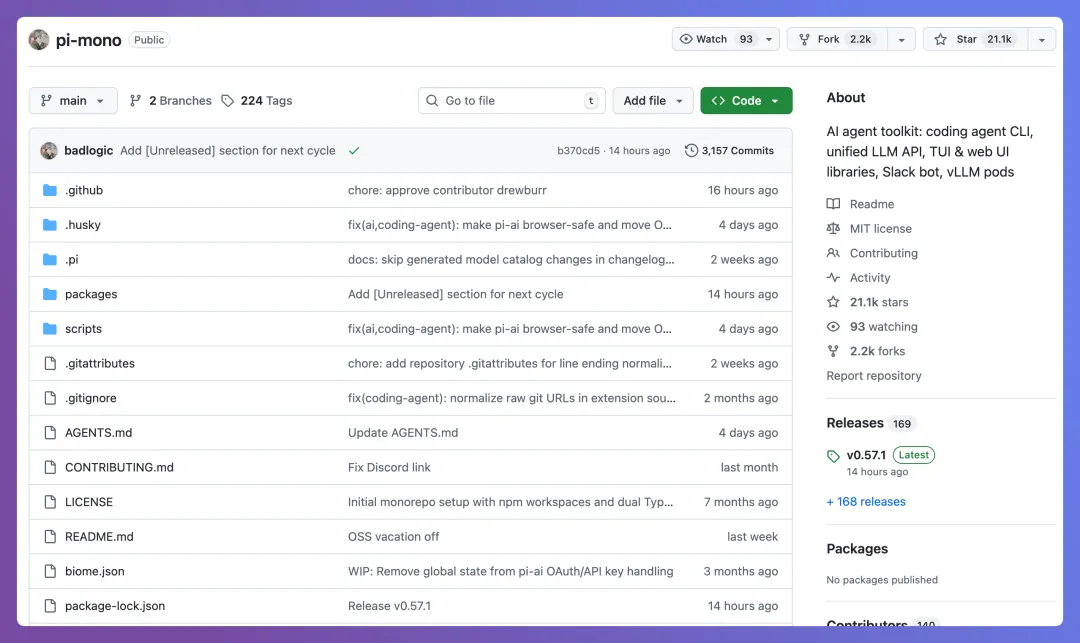Open the 2 Branches link
Viewport: 1080px width, 643px height.
tap(171, 101)
